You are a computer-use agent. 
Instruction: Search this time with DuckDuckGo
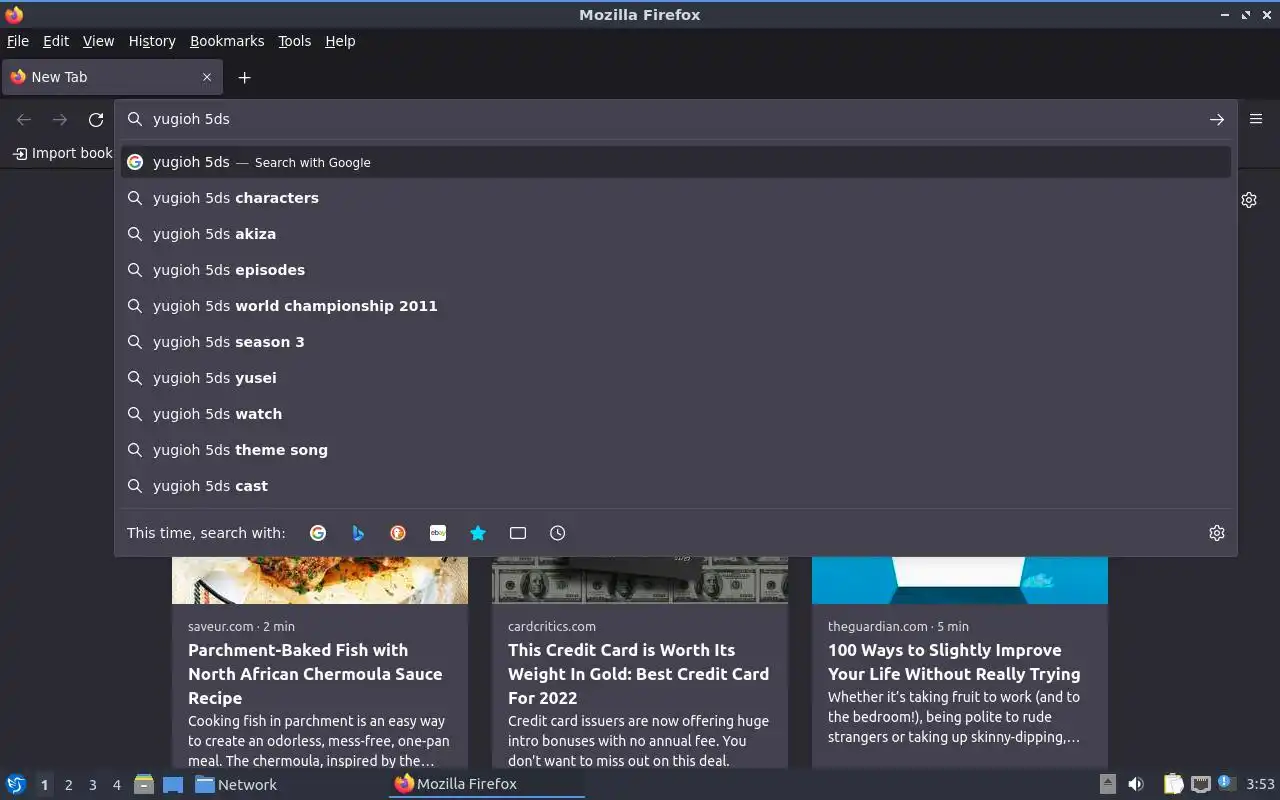(x=398, y=533)
